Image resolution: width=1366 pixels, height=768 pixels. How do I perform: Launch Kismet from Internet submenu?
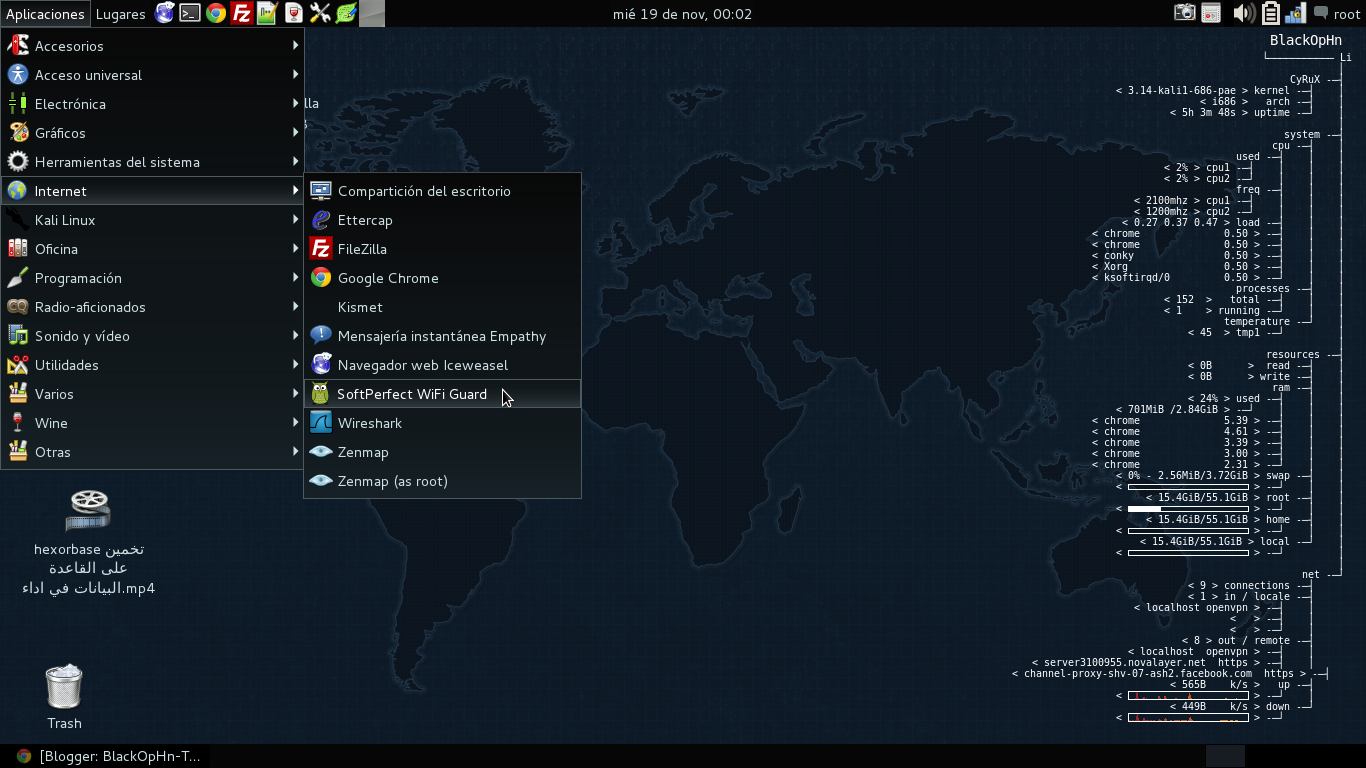pyautogui.click(x=442, y=307)
